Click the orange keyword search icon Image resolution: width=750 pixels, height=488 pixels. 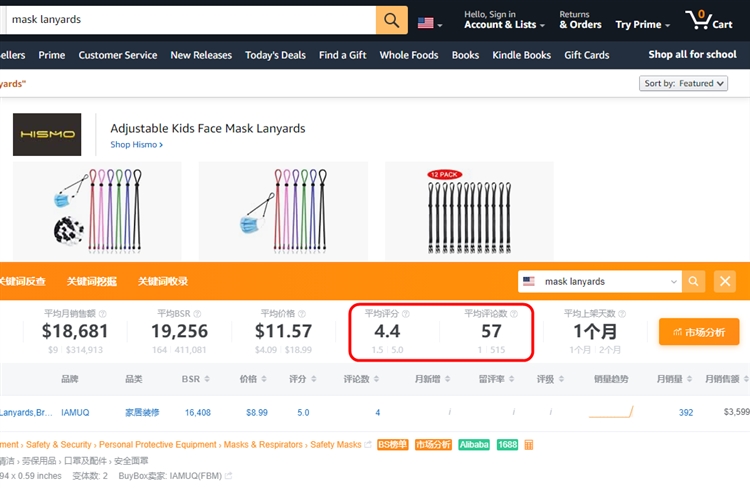point(695,281)
